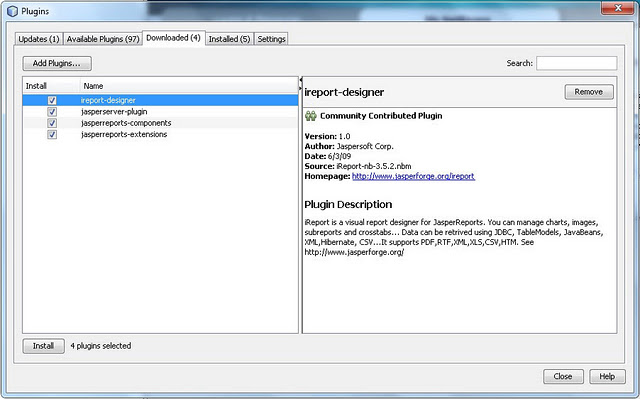Click the Plugins window cube icon
This screenshot has width=640, height=399.
click(13, 11)
